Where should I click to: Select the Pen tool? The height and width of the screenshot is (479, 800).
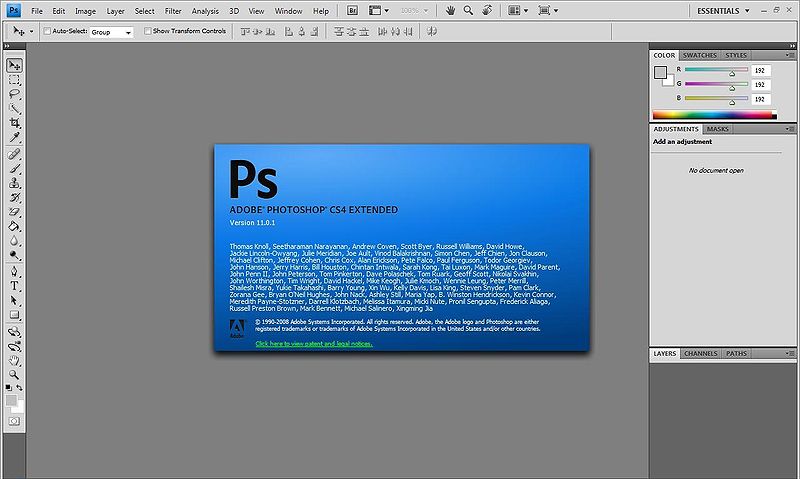(14, 271)
